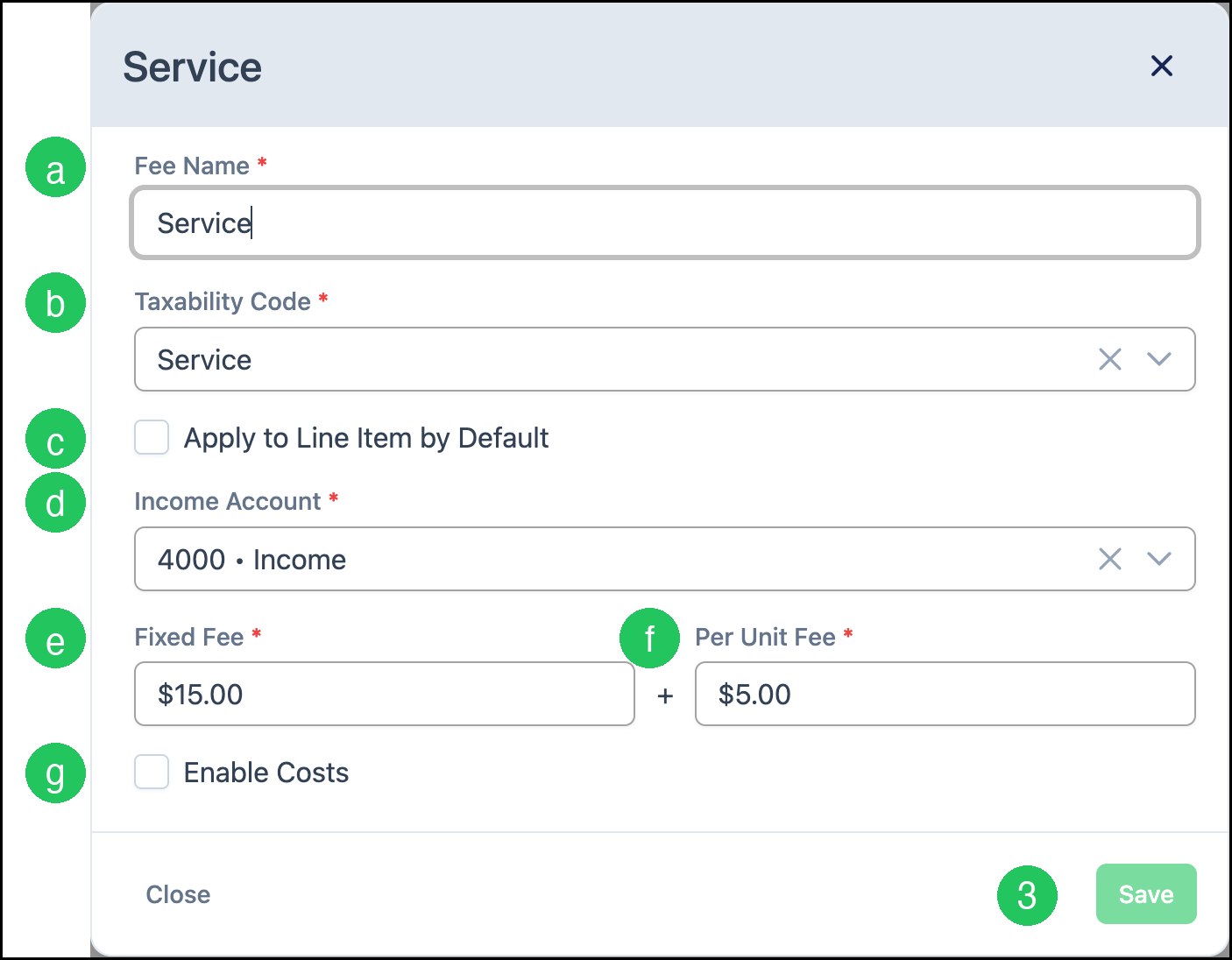1232x960 pixels.
Task: Save the service fee
Action: click(x=1146, y=893)
